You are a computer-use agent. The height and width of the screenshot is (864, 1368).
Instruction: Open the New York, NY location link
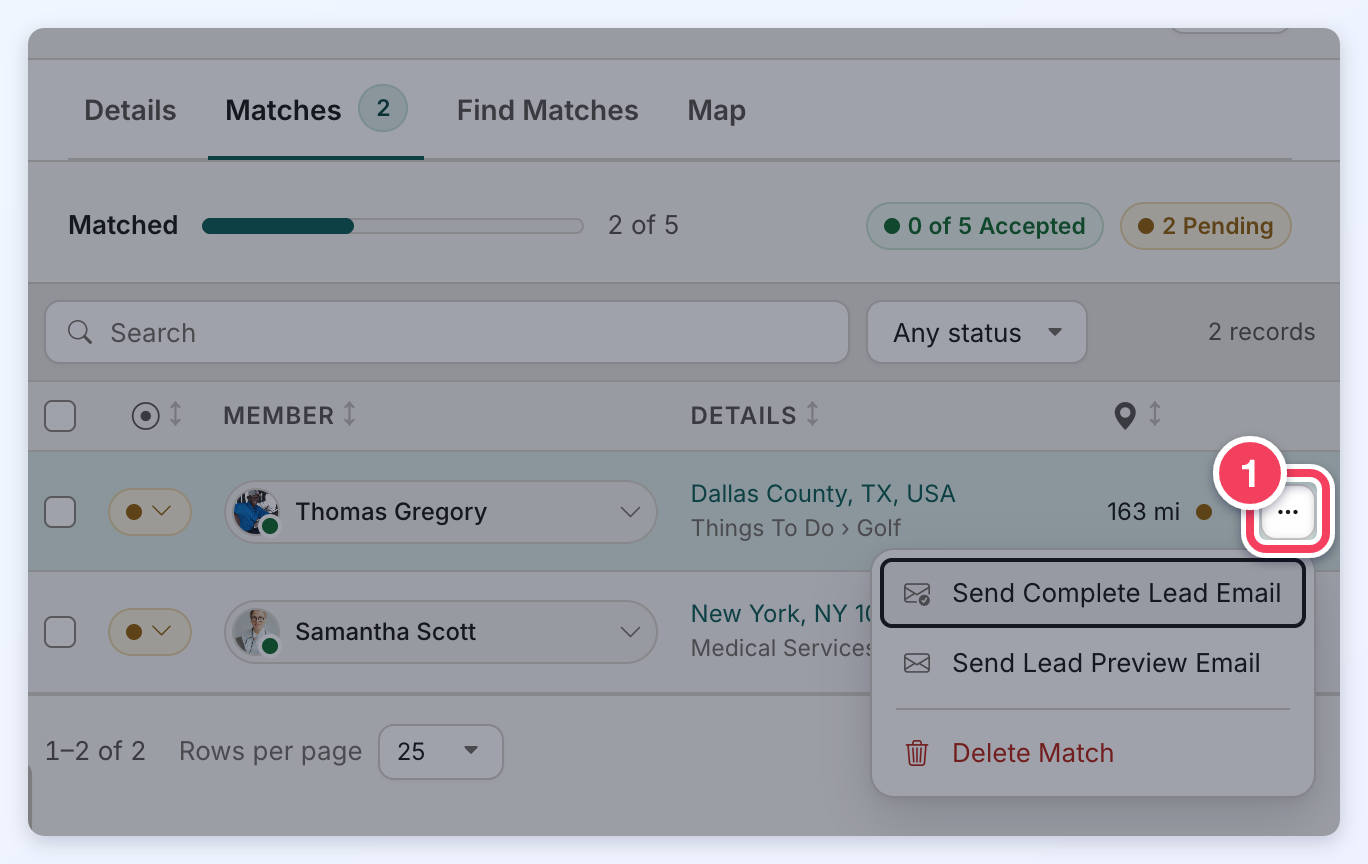783,614
